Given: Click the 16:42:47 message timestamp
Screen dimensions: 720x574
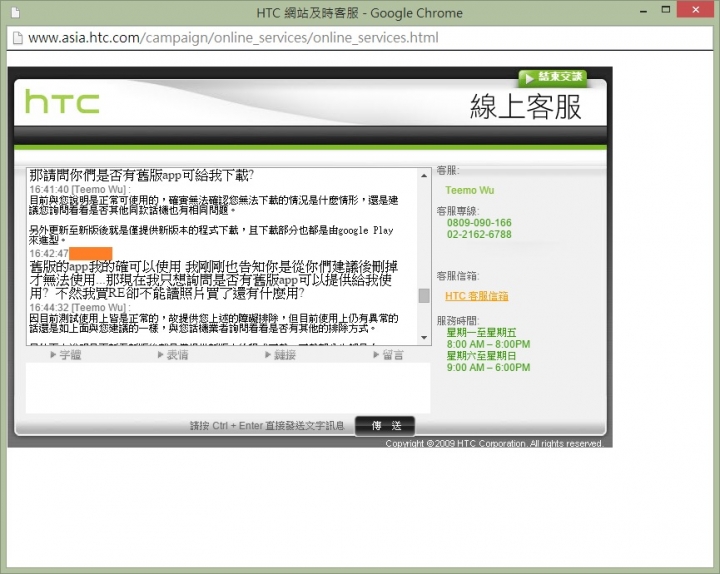Looking at the screenshot, I should [49, 253].
